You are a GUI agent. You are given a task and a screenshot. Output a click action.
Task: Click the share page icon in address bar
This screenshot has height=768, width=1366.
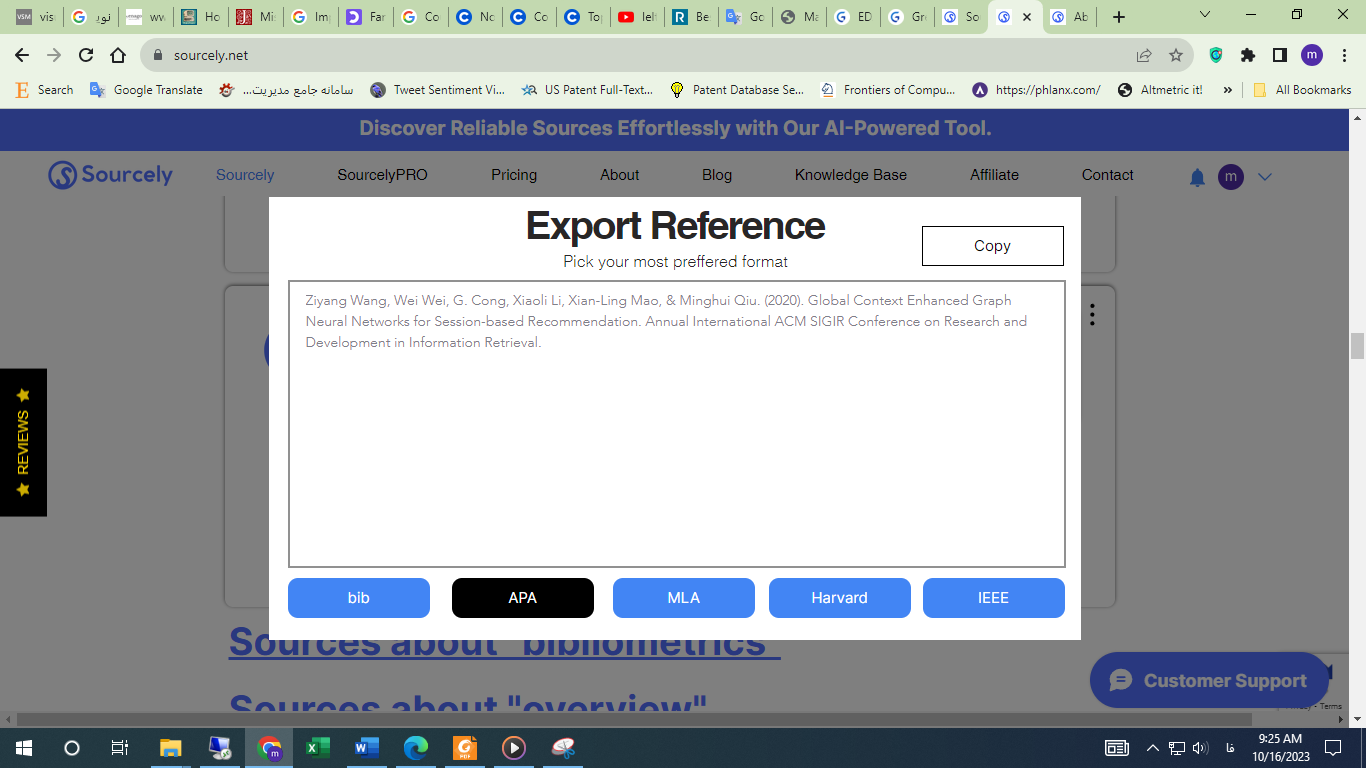(x=1144, y=55)
